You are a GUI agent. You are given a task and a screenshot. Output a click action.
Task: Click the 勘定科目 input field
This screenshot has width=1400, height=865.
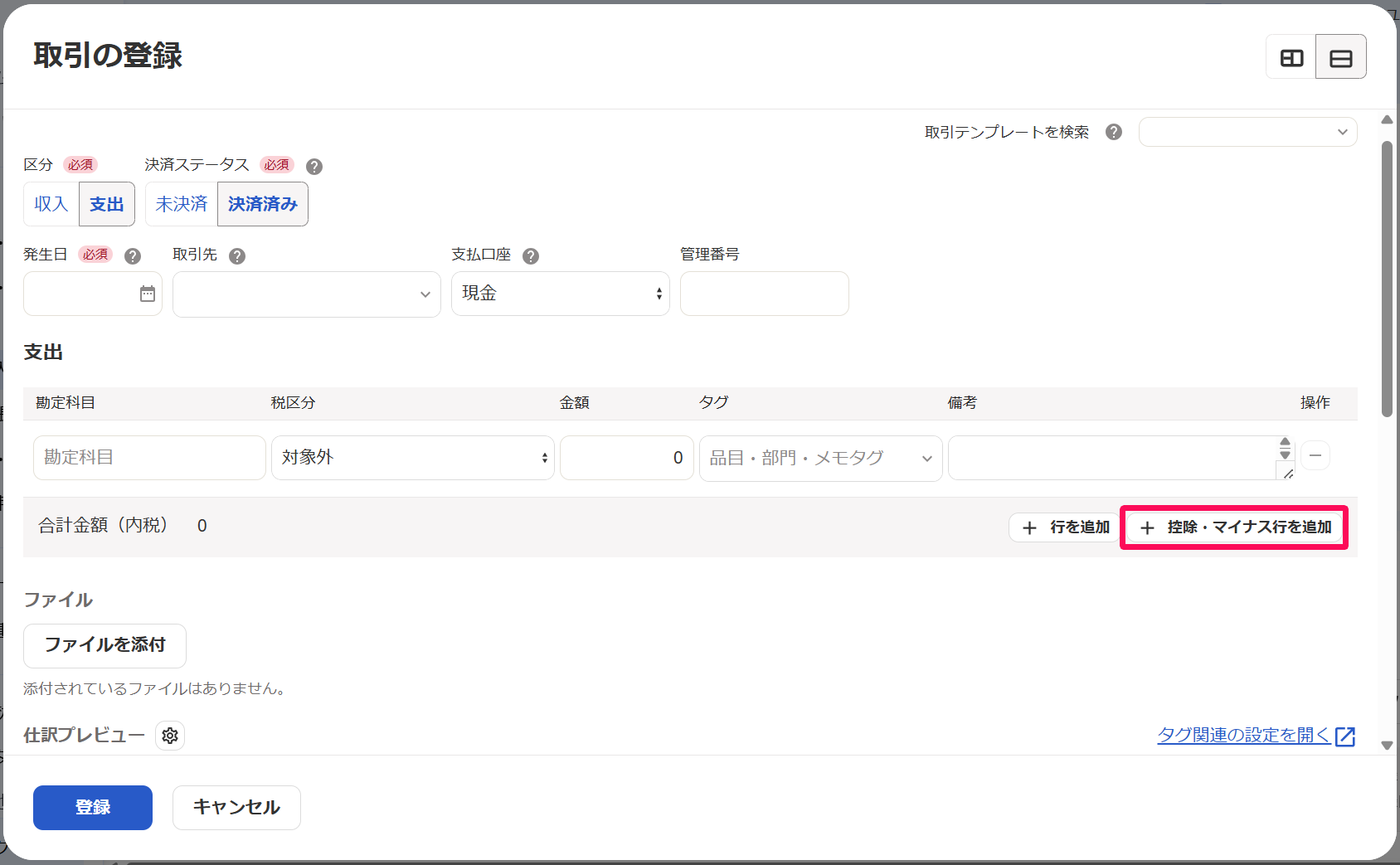coord(149,458)
